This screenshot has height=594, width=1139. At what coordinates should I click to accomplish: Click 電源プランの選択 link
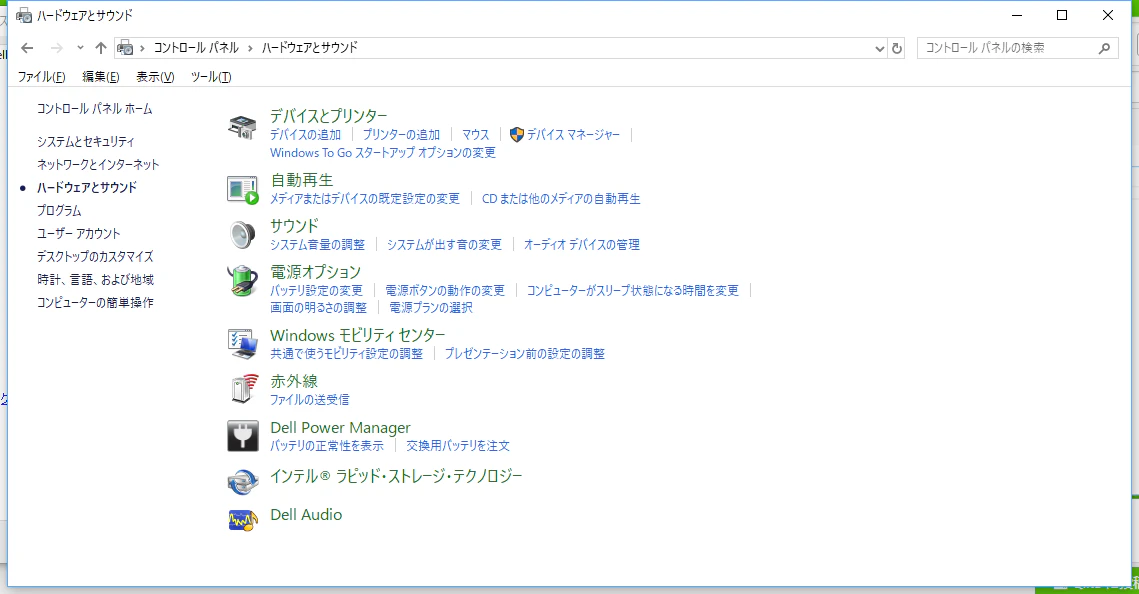[431, 308]
